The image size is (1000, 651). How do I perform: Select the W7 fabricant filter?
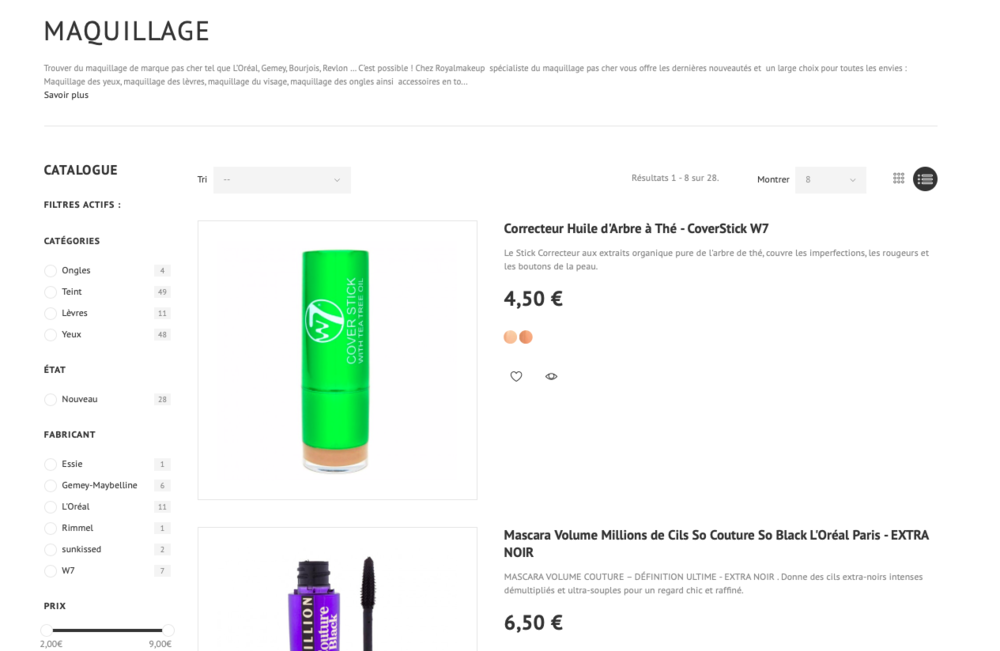click(x=50, y=571)
